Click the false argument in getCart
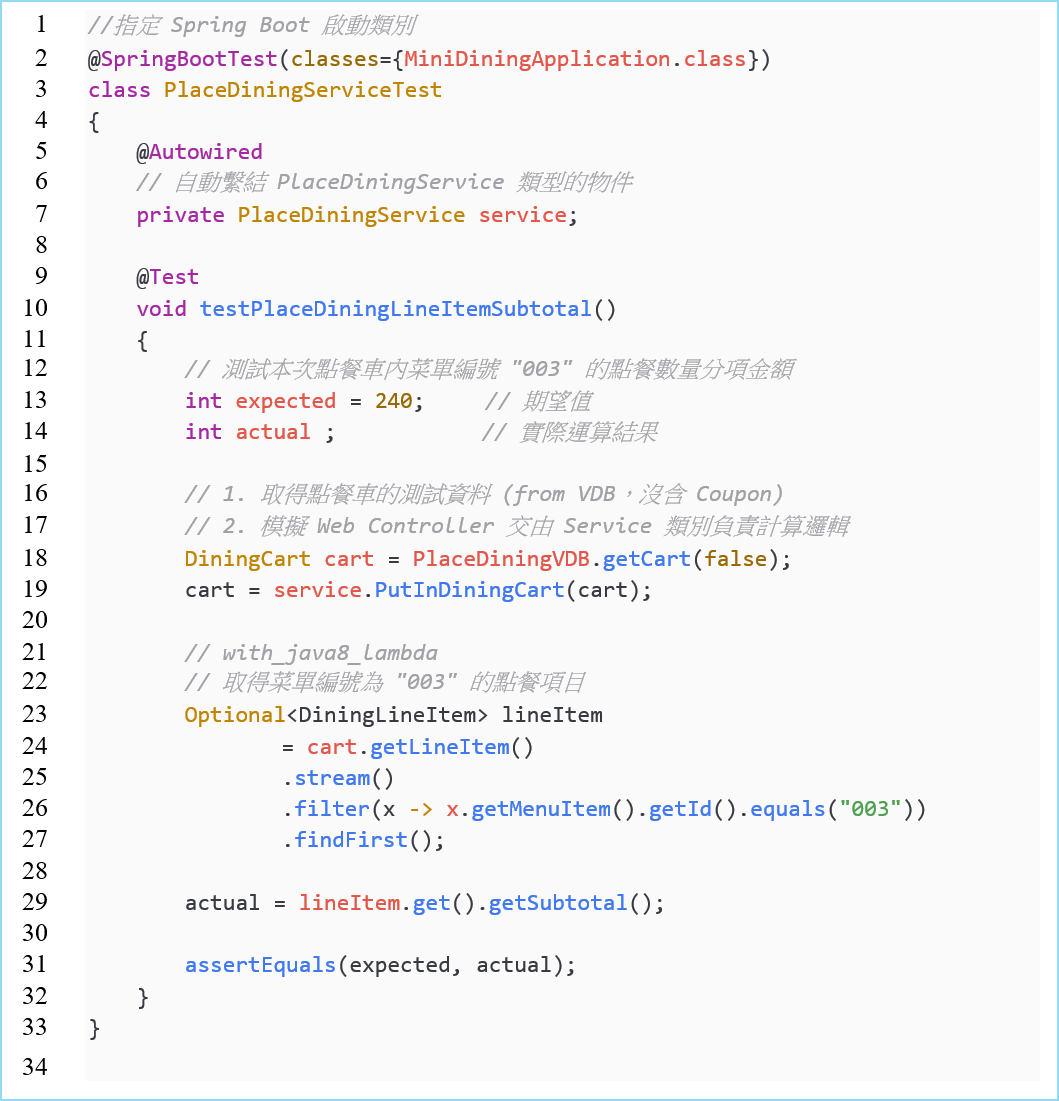The height and width of the screenshot is (1101, 1059). (736, 559)
